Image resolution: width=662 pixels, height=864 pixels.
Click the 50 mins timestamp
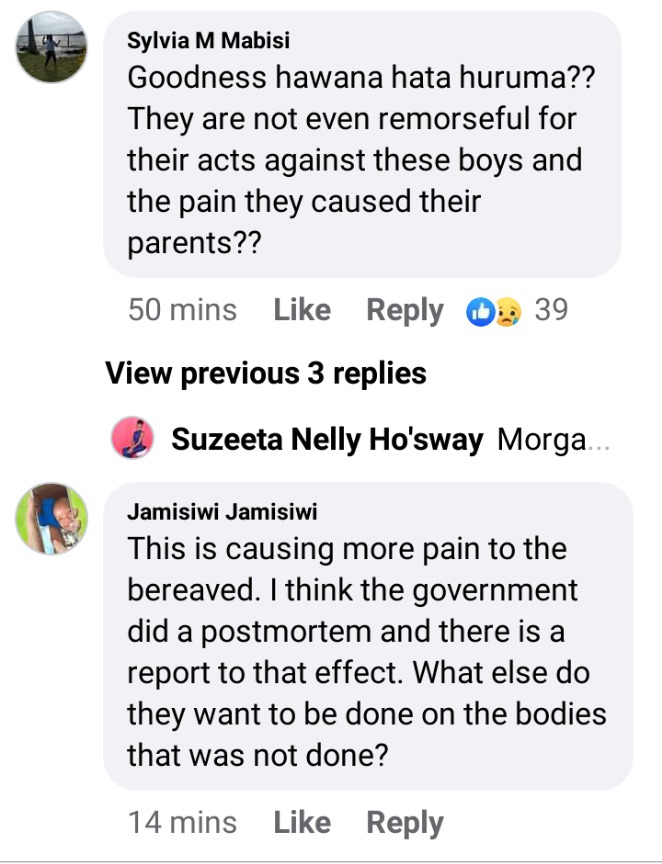pyautogui.click(x=182, y=310)
